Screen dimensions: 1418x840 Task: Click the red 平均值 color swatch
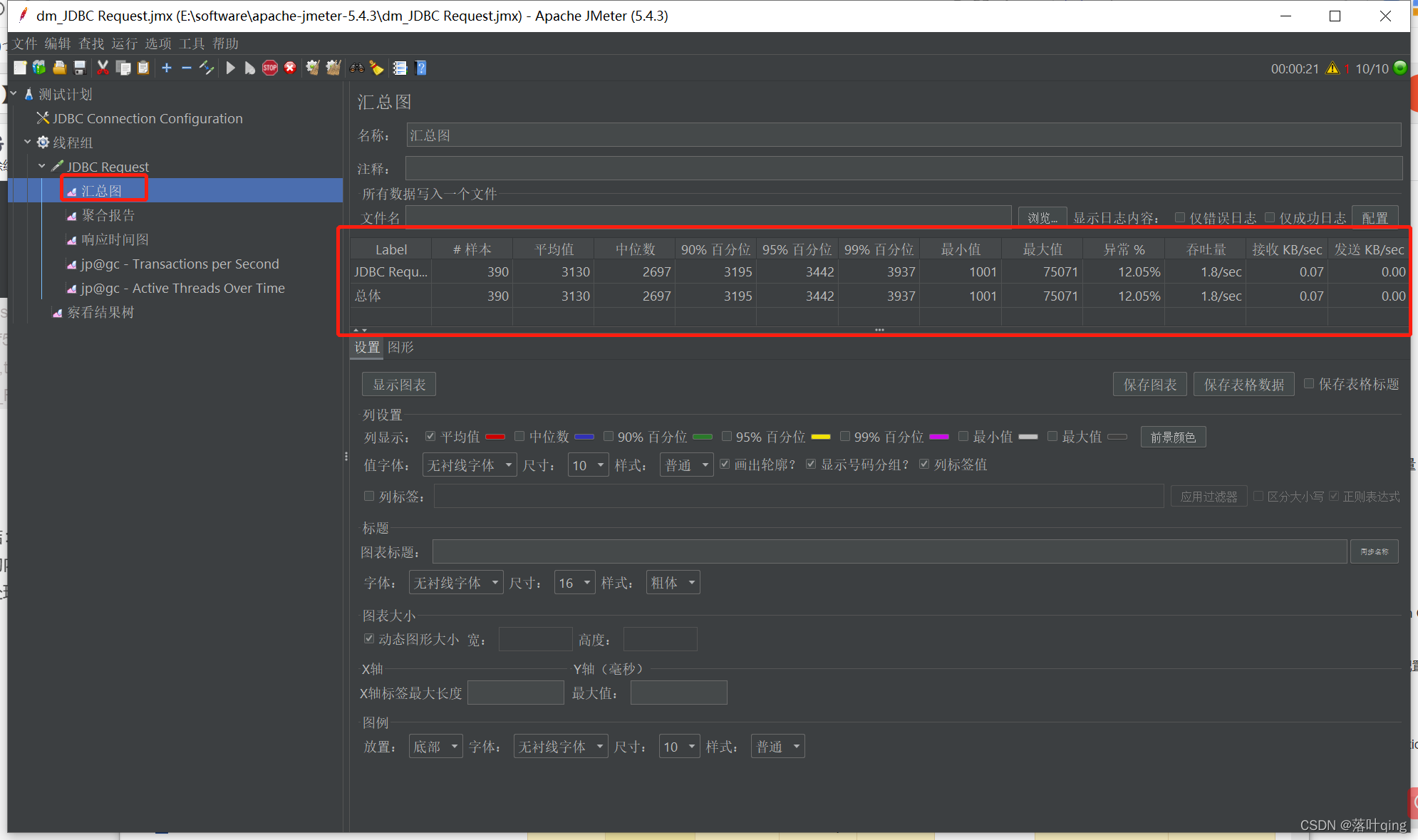pos(495,437)
